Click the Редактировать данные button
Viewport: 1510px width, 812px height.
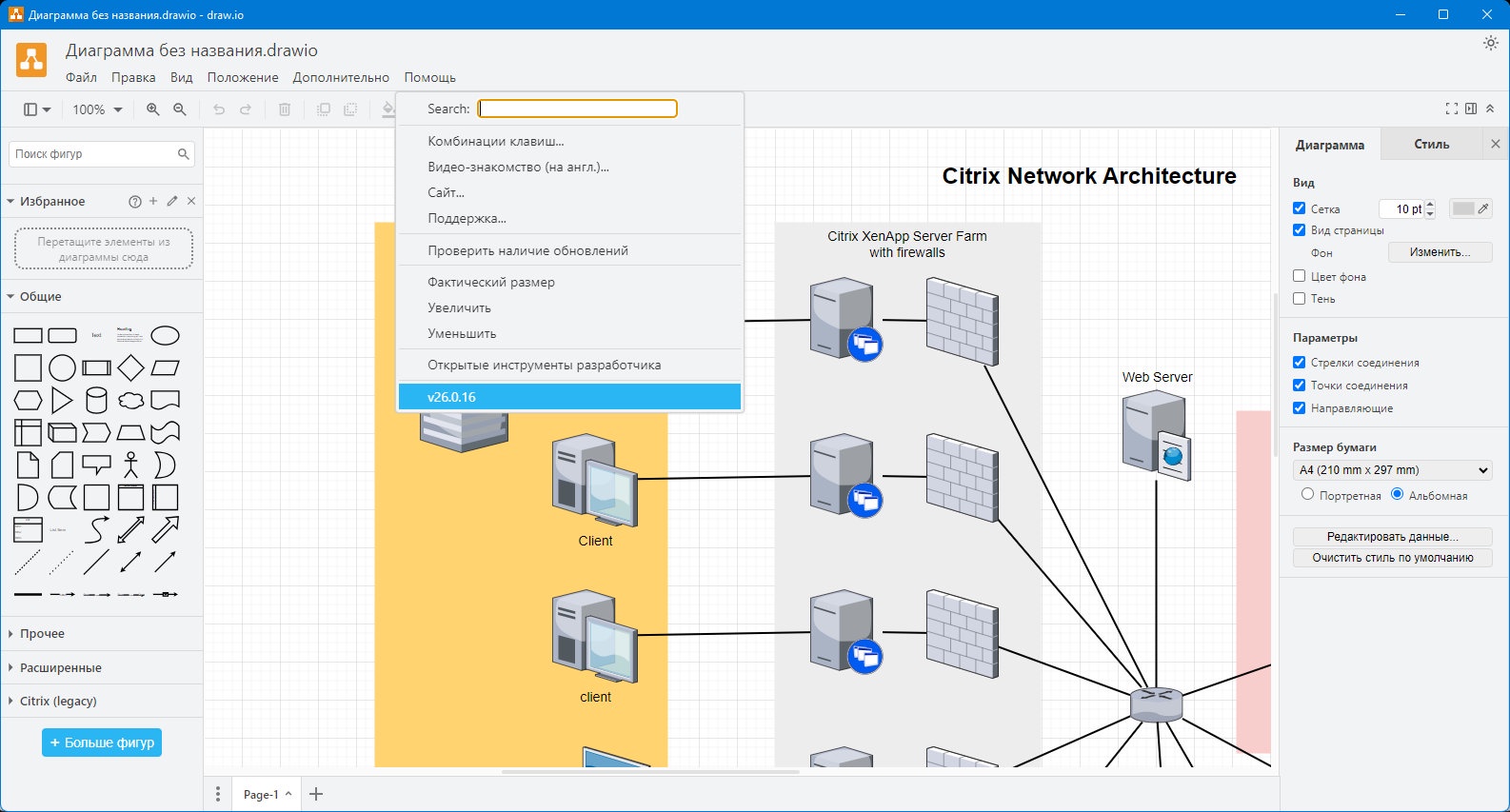click(1392, 536)
